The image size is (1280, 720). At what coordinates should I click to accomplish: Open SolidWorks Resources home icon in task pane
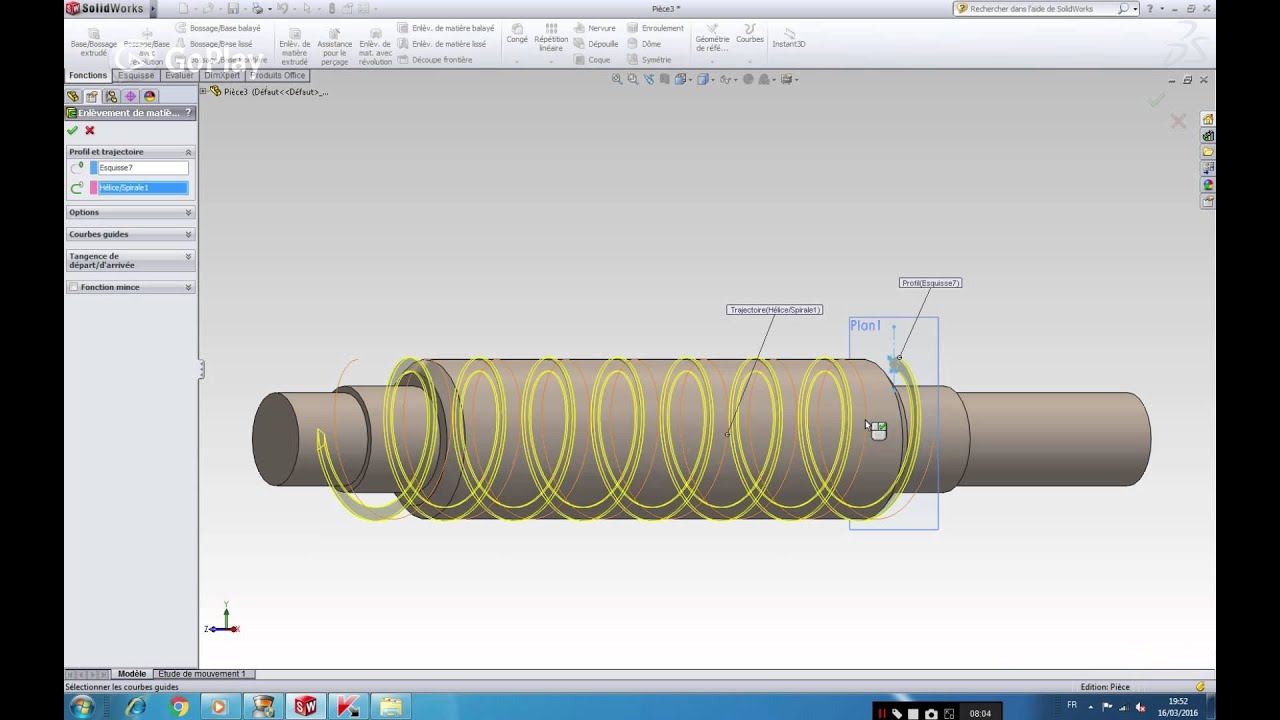(1208, 119)
